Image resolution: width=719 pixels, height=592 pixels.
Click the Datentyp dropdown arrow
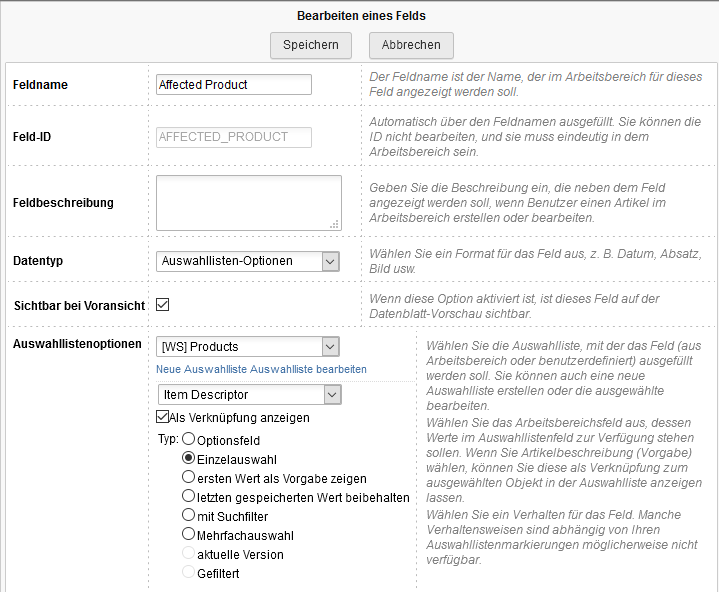[x=330, y=261]
